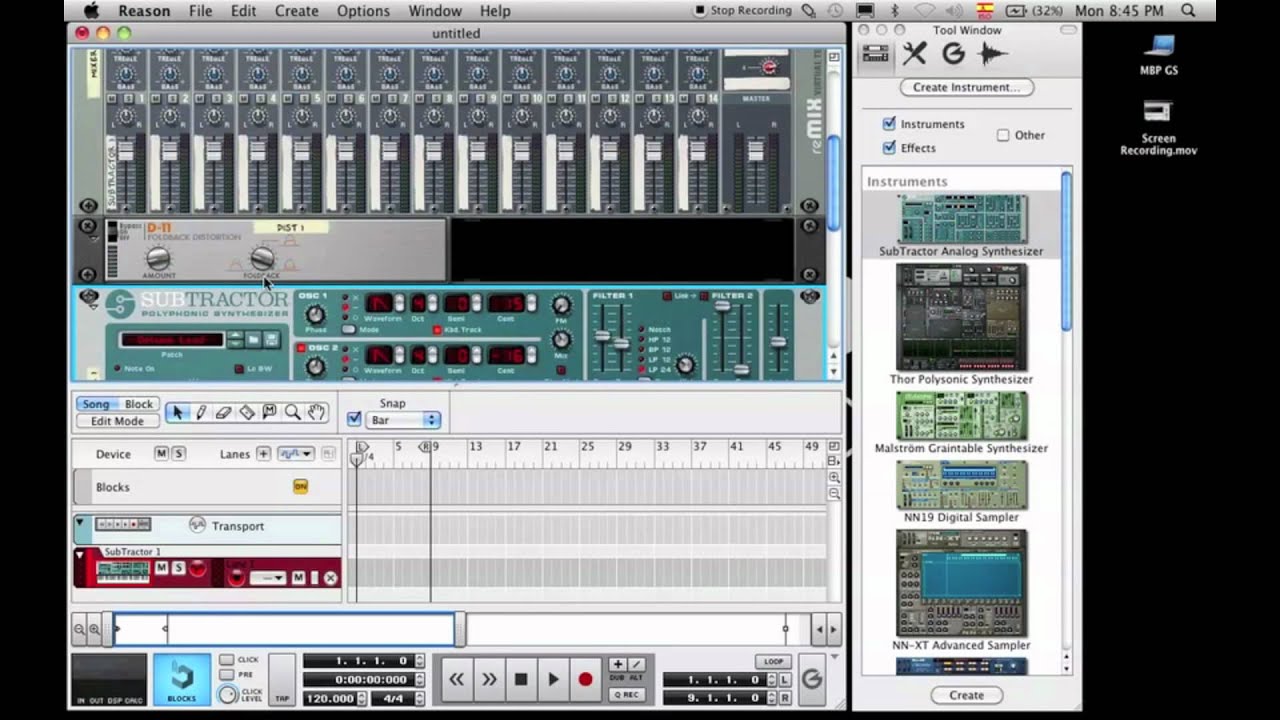Click the New Alt pencil button in transport

(635, 664)
